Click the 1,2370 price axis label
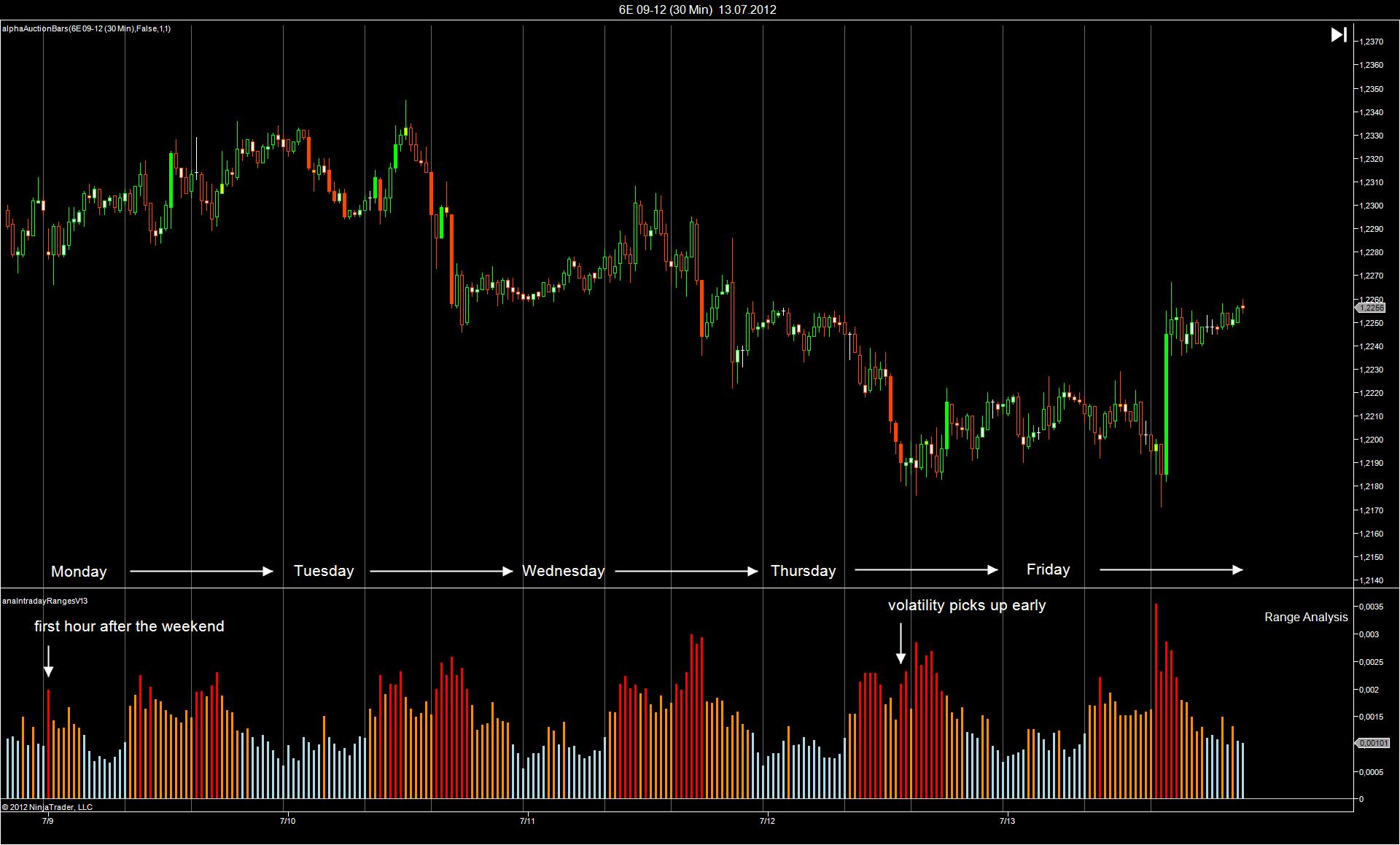The width and height of the screenshot is (1400, 845). 1372,42
